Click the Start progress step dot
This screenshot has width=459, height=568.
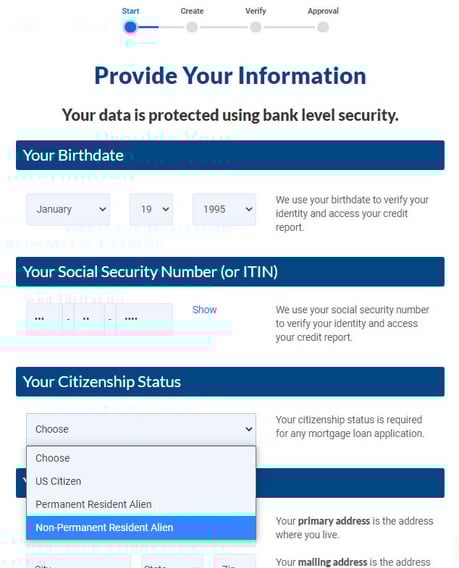tap(130, 27)
